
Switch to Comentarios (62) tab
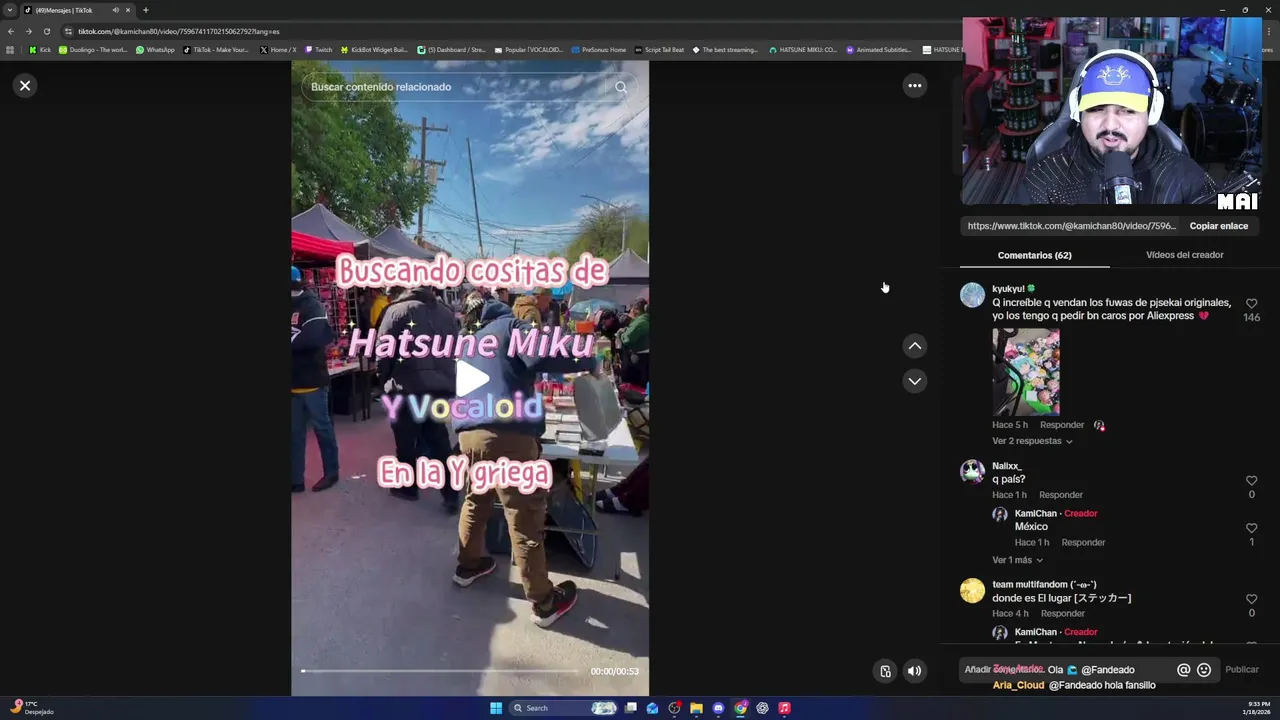point(1034,255)
